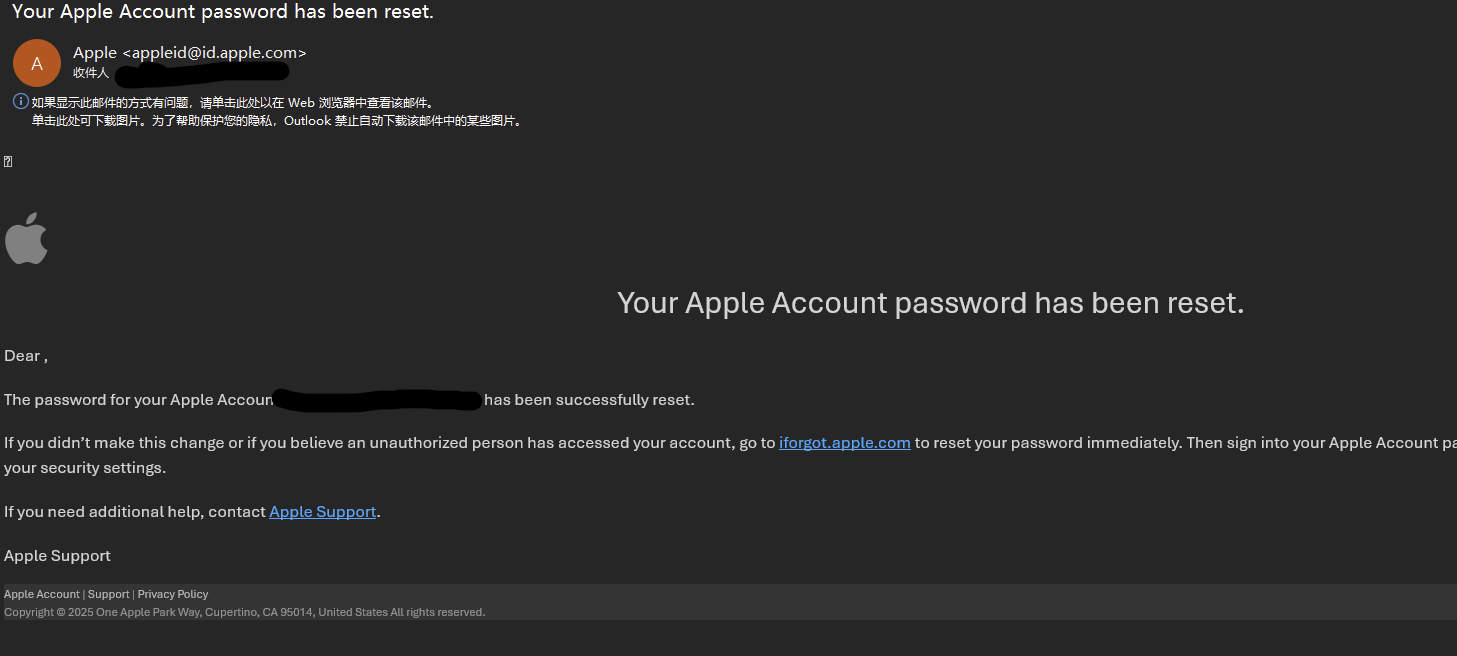Click the large centered password reset heading
The image size is (1457, 656).
coord(931,303)
